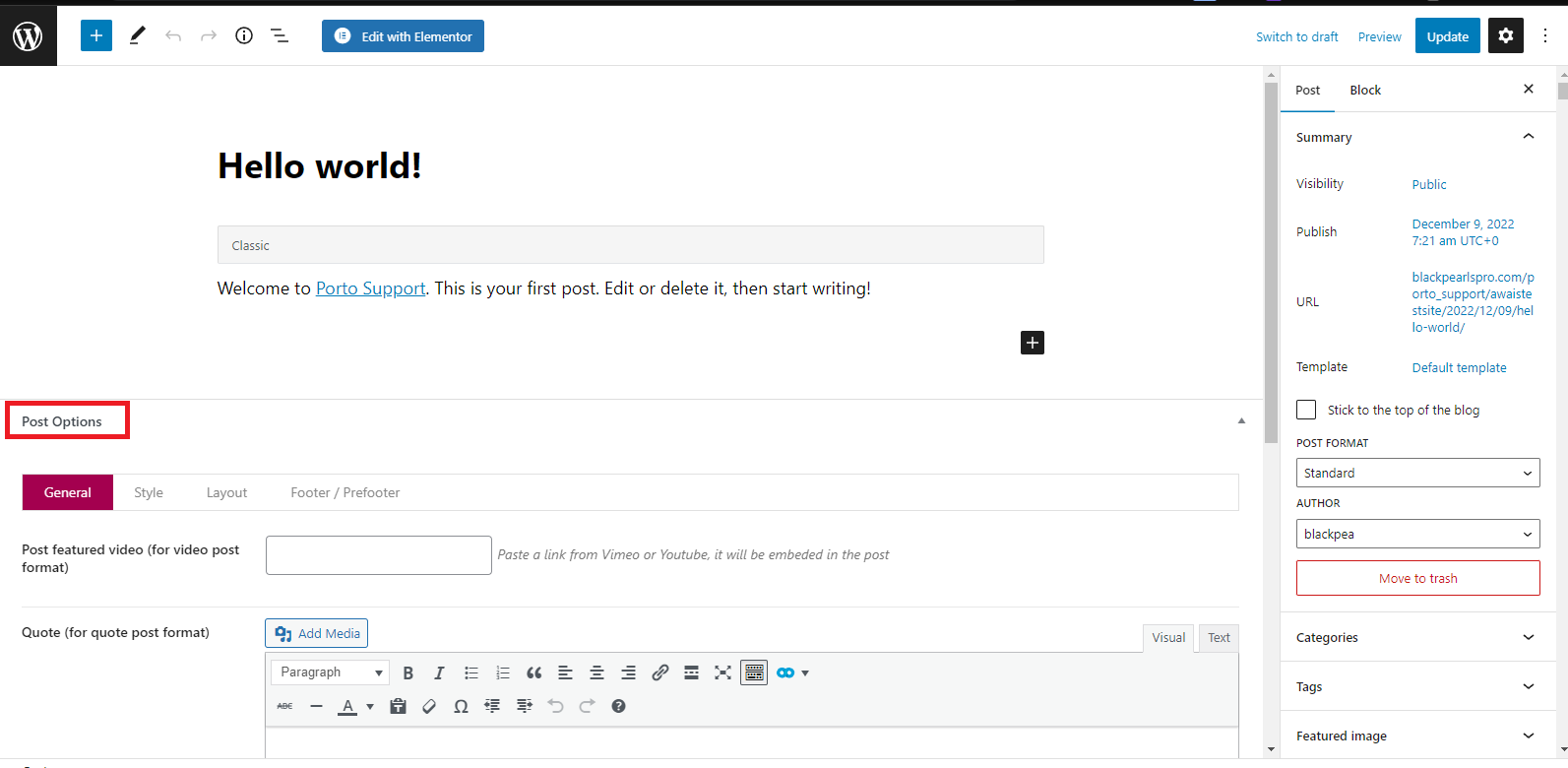
Task: Insert a numbered list
Action: pyautogui.click(x=503, y=672)
